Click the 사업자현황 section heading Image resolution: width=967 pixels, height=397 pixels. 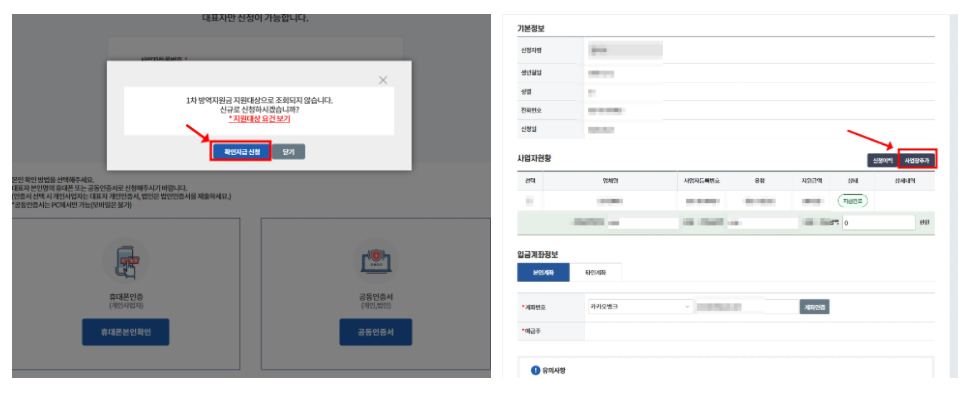pyautogui.click(x=534, y=158)
